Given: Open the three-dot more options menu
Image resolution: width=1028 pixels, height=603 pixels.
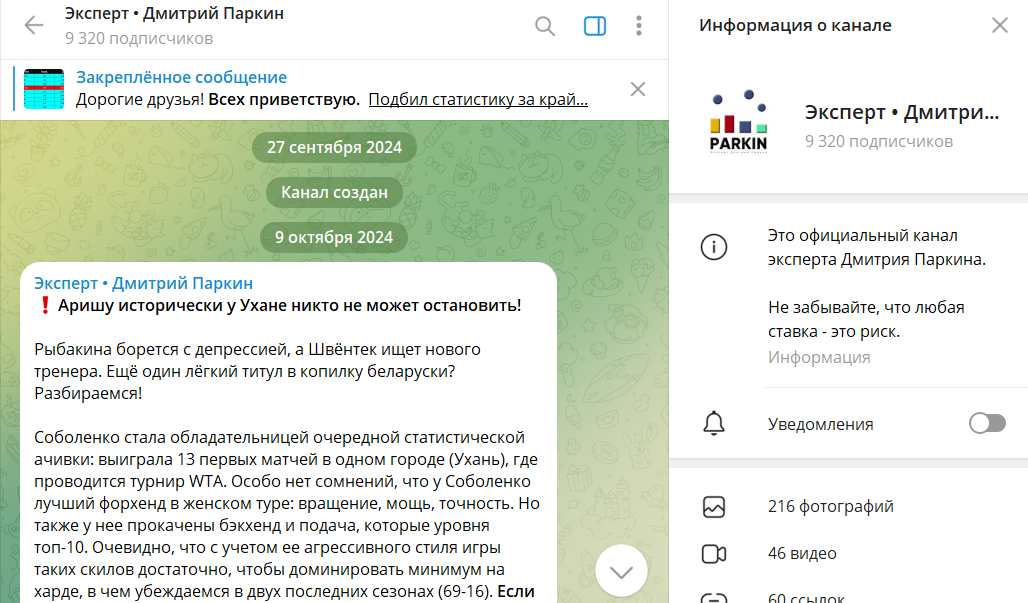Looking at the screenshot, I should (x=639, y=26).
